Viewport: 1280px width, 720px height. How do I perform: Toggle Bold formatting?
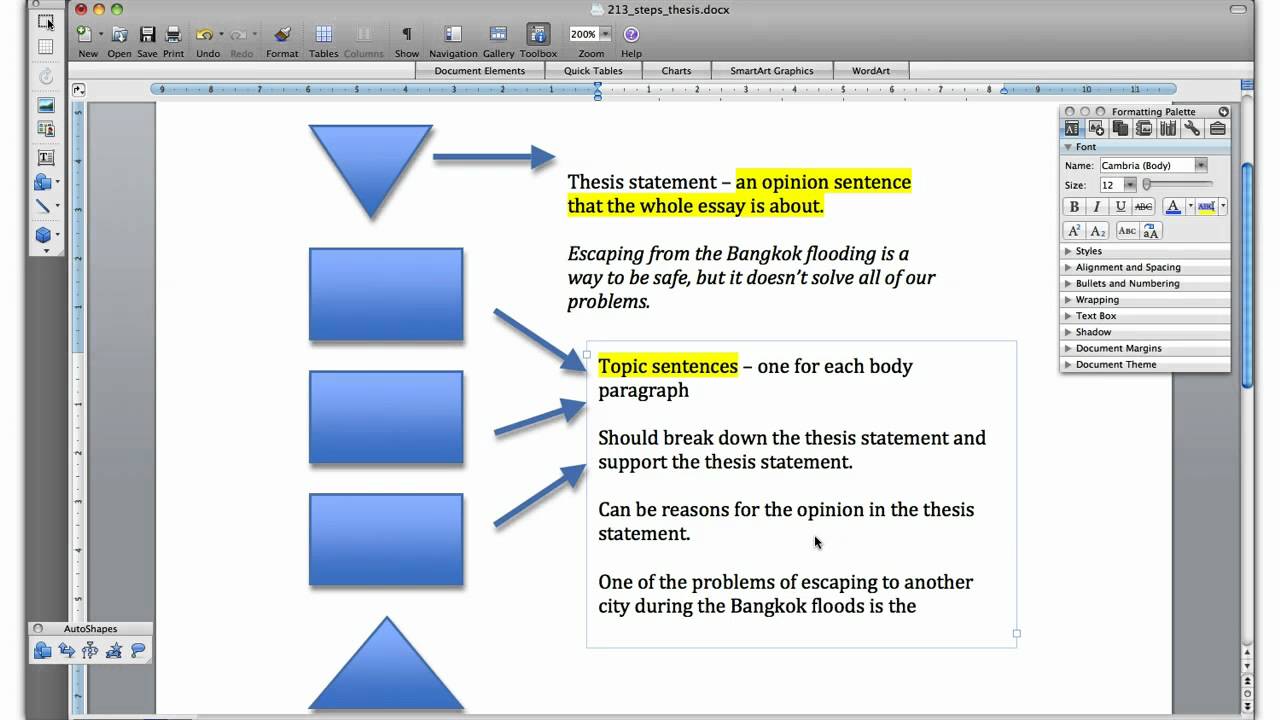point(1074,207)
